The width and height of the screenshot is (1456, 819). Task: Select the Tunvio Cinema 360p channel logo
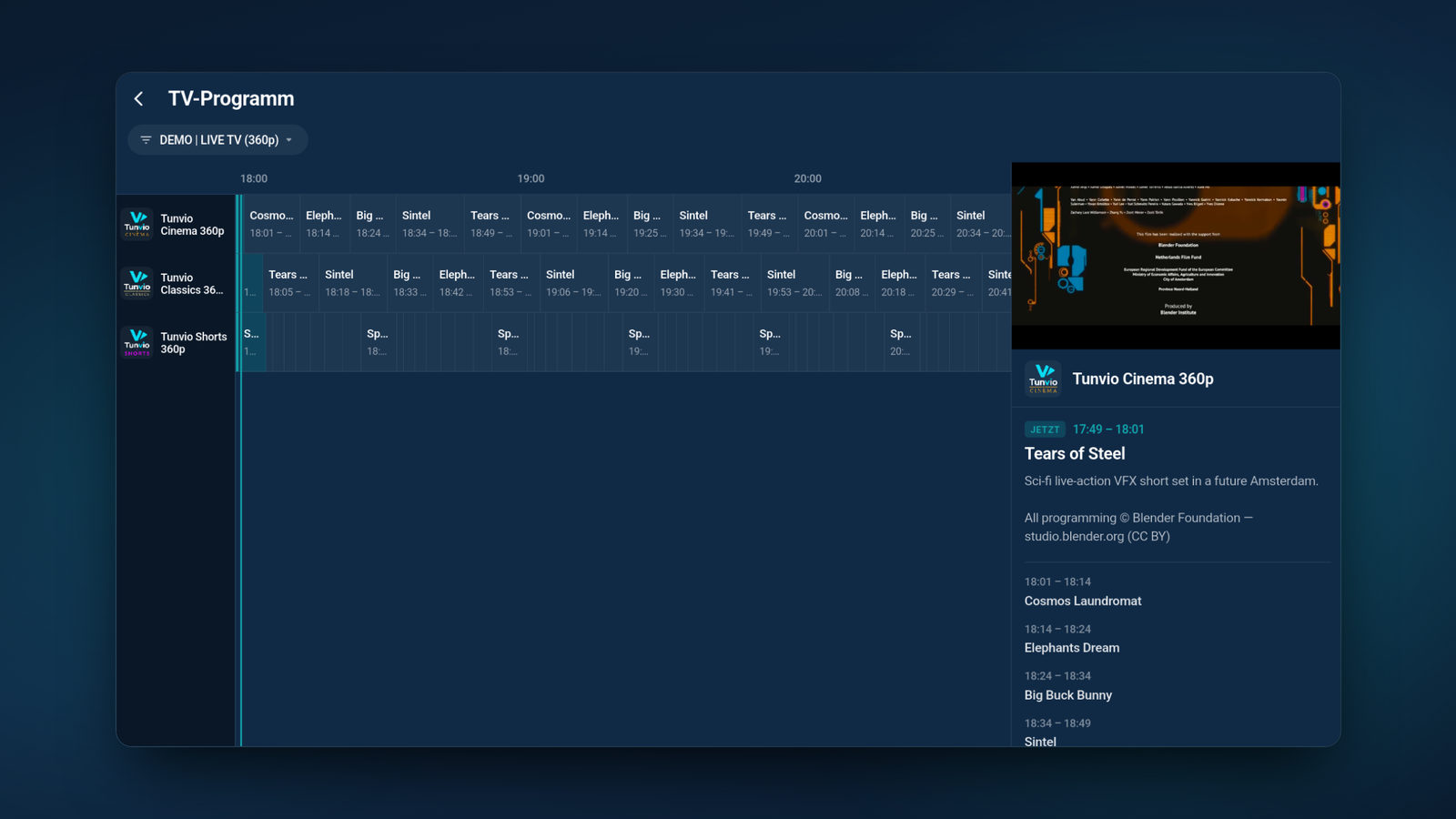pyautogui.click(x=137, y=224)
